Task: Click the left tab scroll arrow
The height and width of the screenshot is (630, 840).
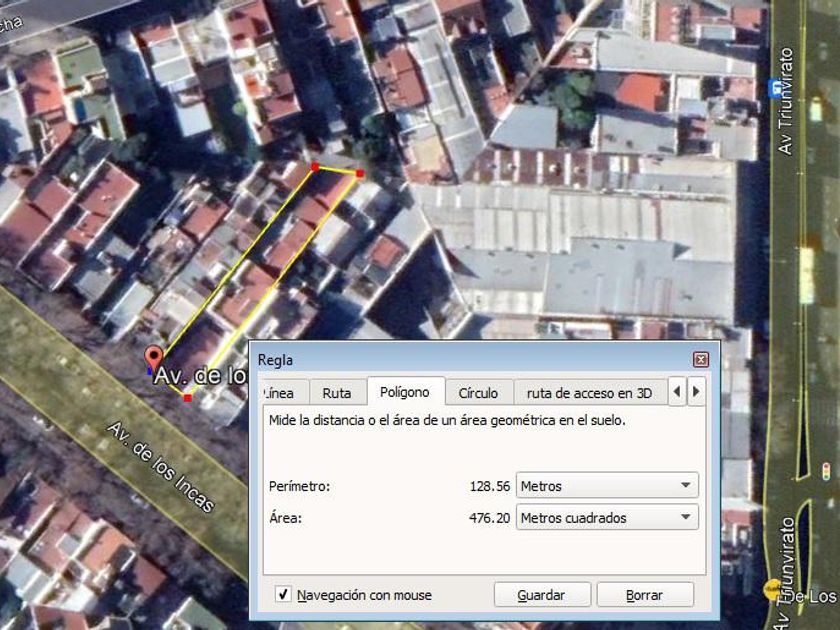Action: 677,392
